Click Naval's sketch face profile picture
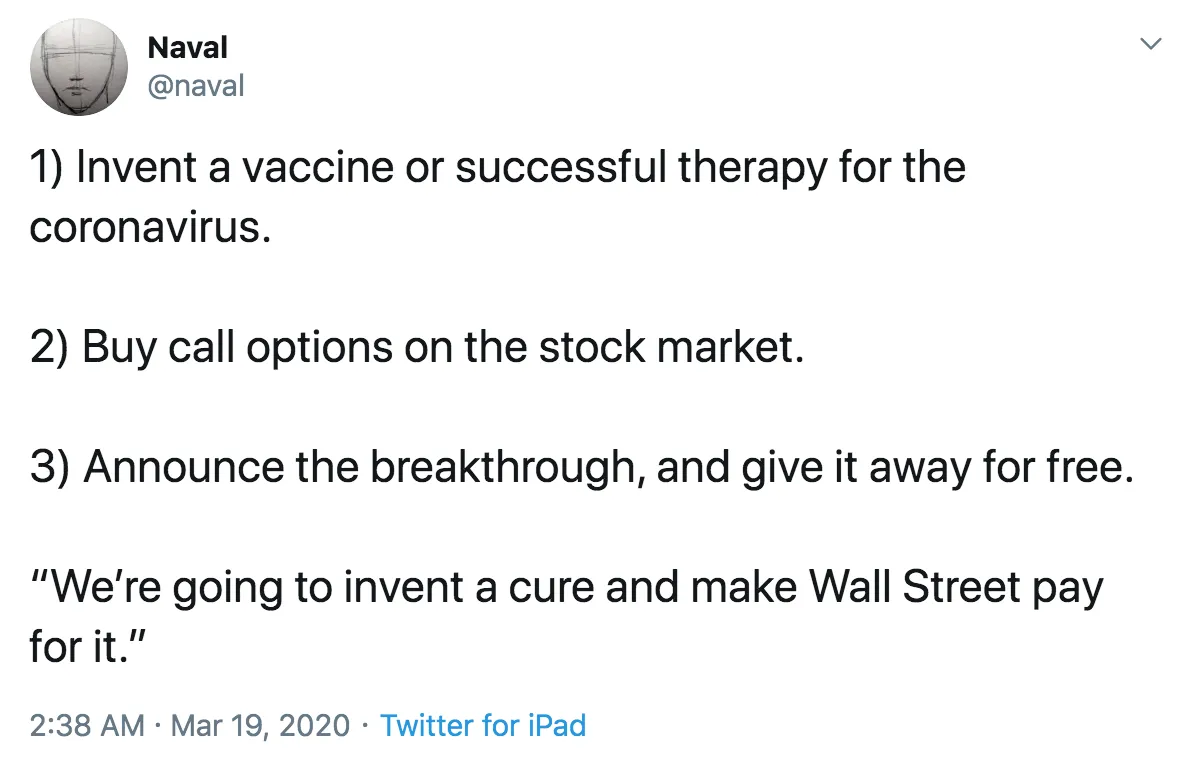Screen dimensions: 1192x762 [x=79, y=67]
